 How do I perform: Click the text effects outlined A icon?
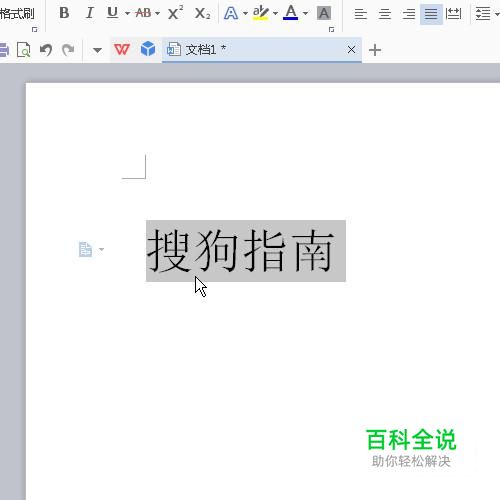click(x=231, y=13)
